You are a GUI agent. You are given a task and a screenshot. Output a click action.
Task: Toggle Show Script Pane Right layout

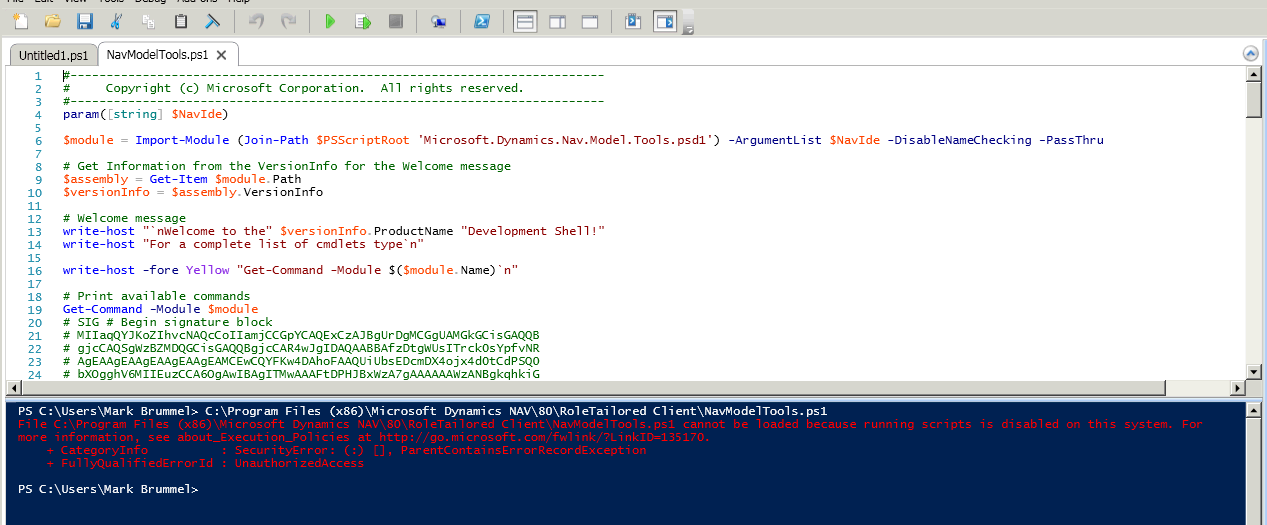(557, 21)
